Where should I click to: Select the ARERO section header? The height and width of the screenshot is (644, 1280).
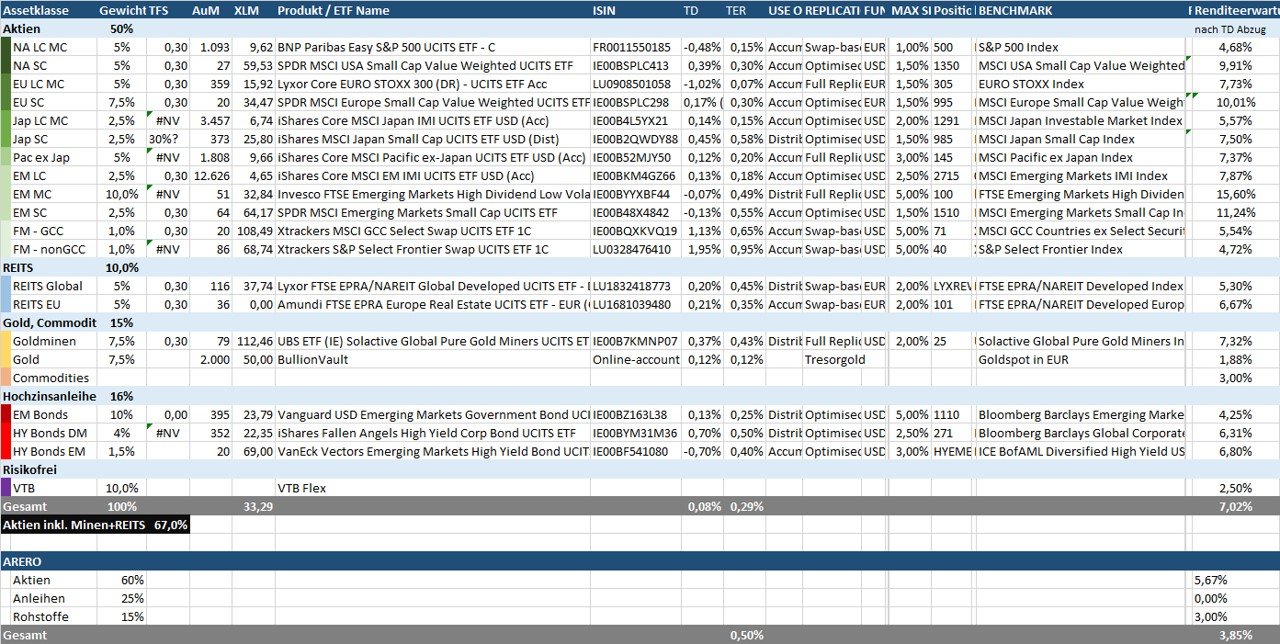21,562
